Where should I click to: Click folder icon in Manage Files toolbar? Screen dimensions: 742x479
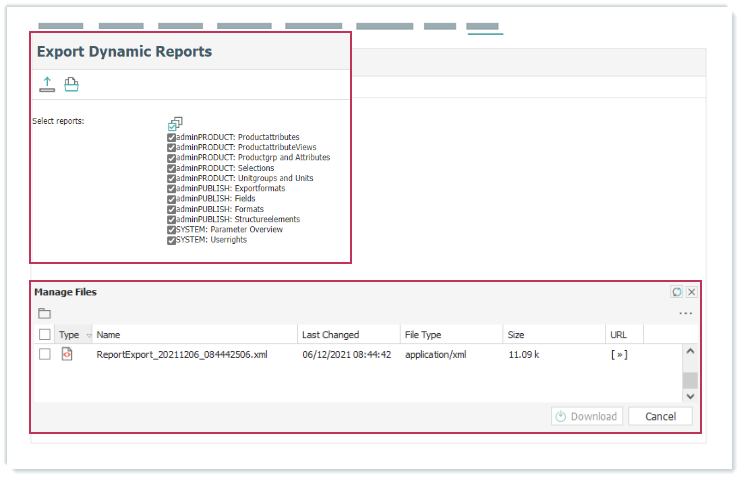[x=44, y=313]
